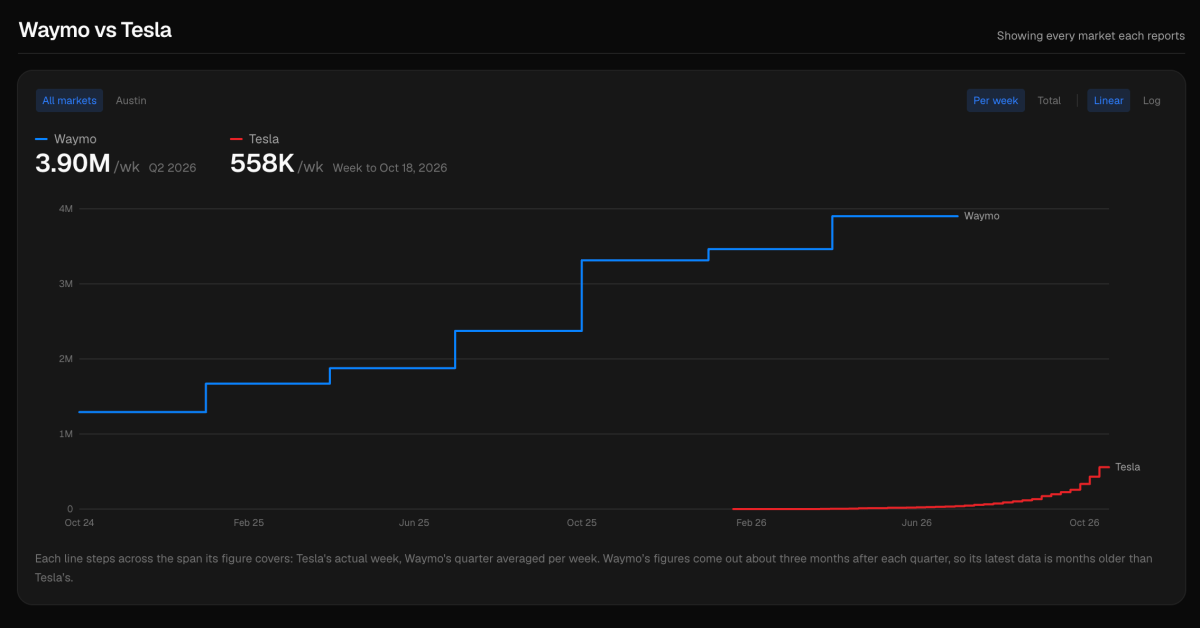The image size is (1200, 628).
Task: Click the Jun 25 axis marker
Action: 414,523
